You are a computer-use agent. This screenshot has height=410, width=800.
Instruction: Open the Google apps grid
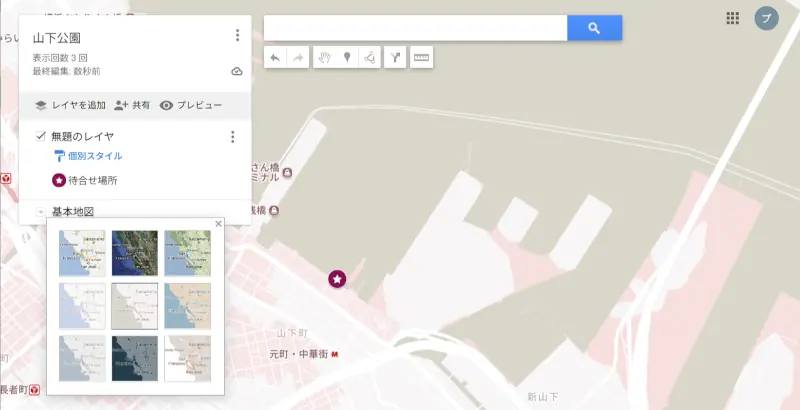[x=733, y=19]
